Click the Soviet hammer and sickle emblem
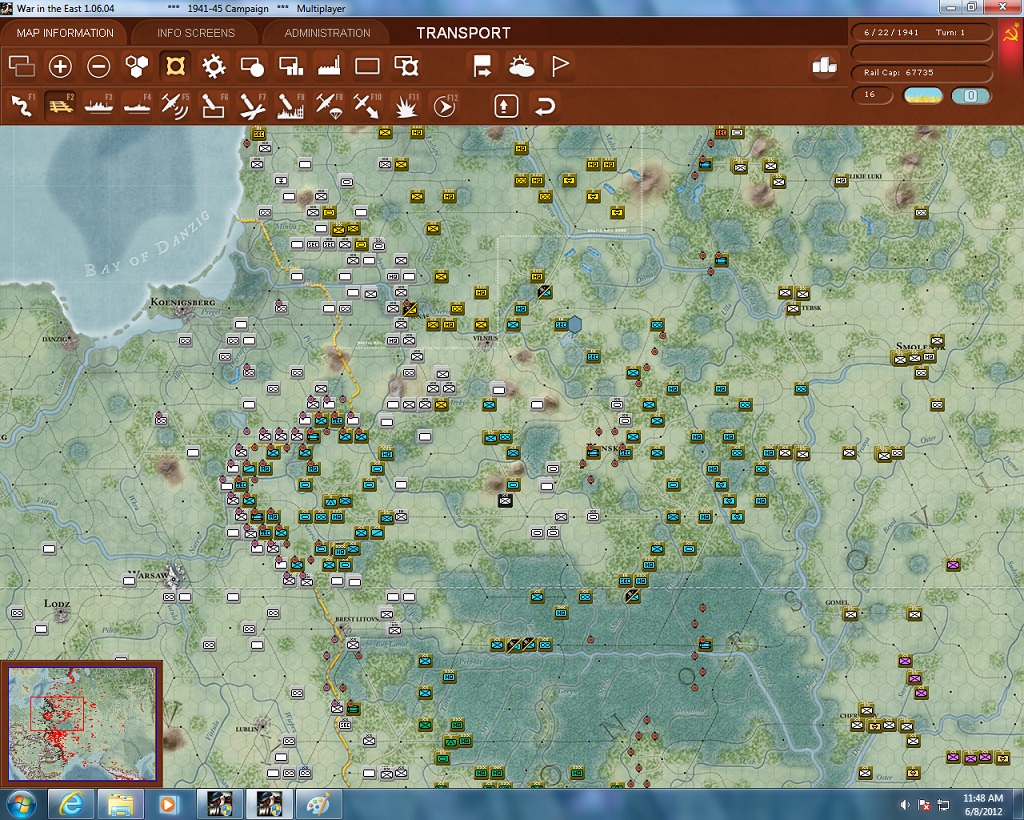Screen dimensions: 1024x820 tap(1010, 32)
